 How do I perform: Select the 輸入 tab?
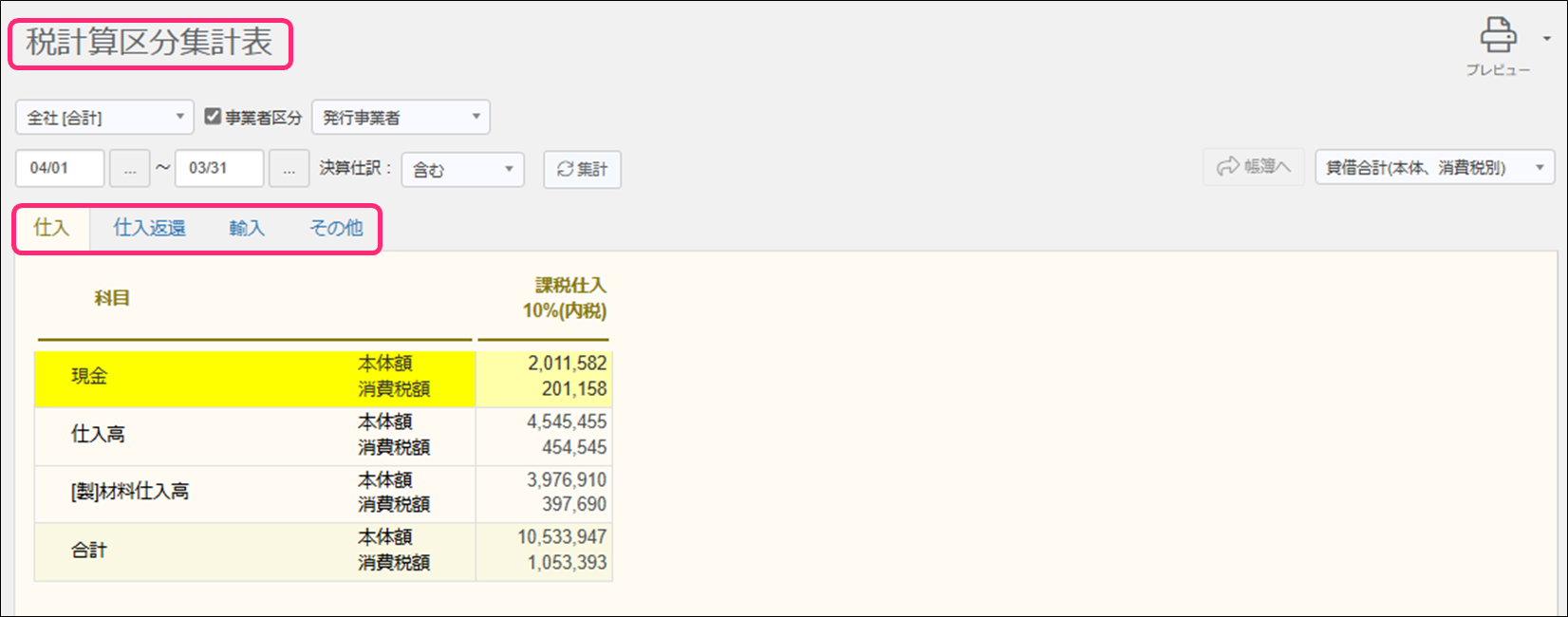point(246,228)
